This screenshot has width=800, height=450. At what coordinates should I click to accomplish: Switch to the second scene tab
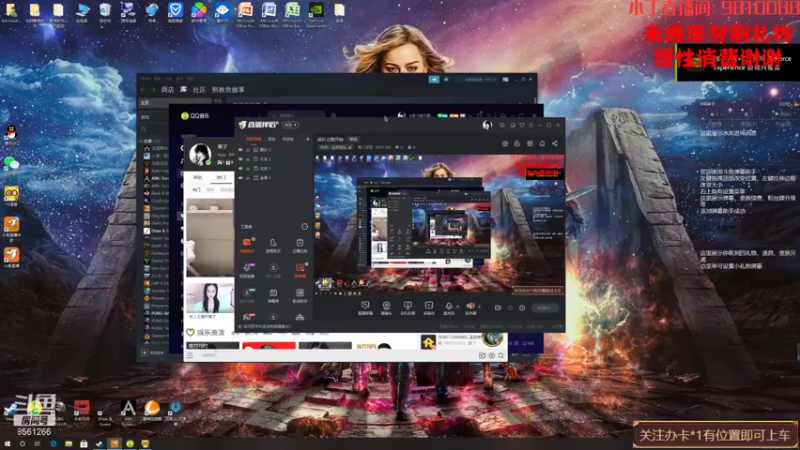click(271, 139)
